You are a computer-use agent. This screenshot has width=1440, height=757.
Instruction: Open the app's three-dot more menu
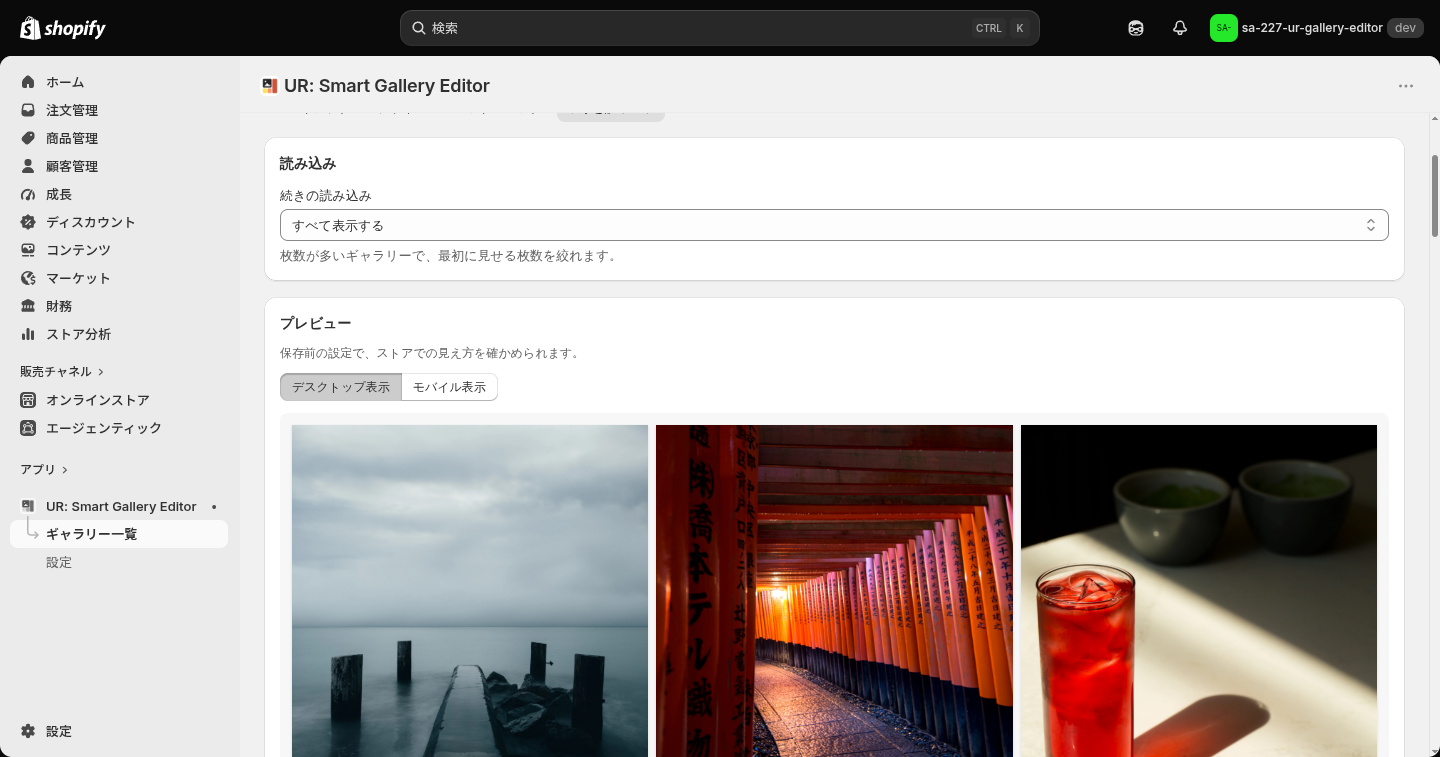point(1406,86)
